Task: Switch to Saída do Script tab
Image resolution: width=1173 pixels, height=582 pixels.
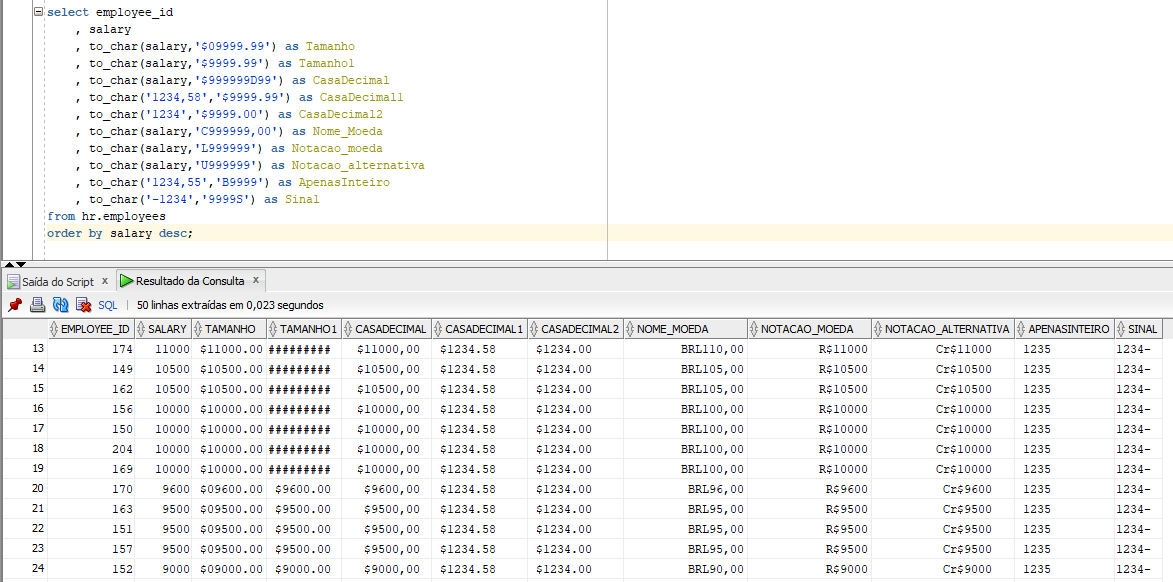Action: [58, 281]
